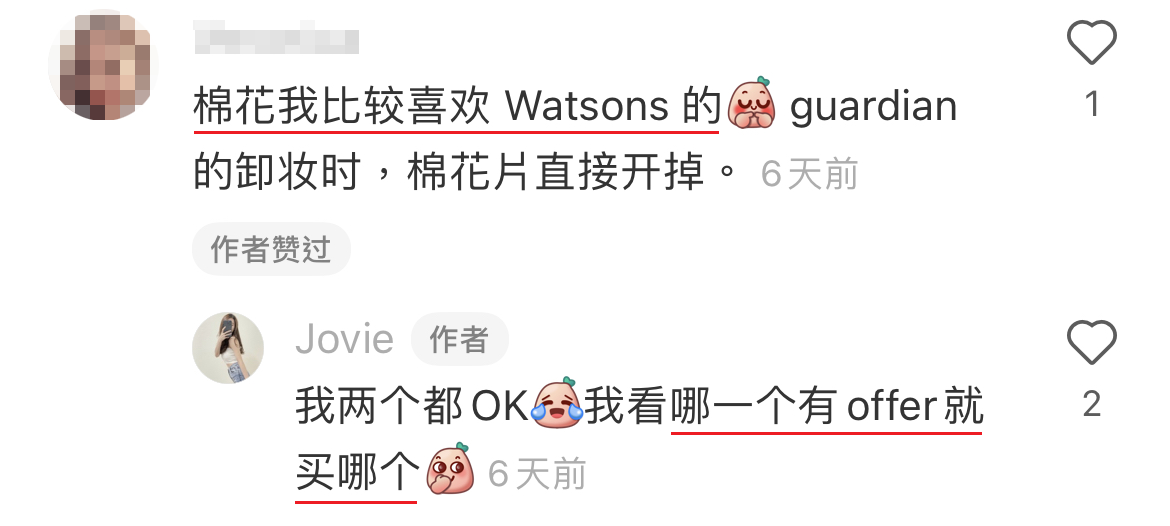
Task: Tap the underlined words 买哪个
Action: coord(357,472)
